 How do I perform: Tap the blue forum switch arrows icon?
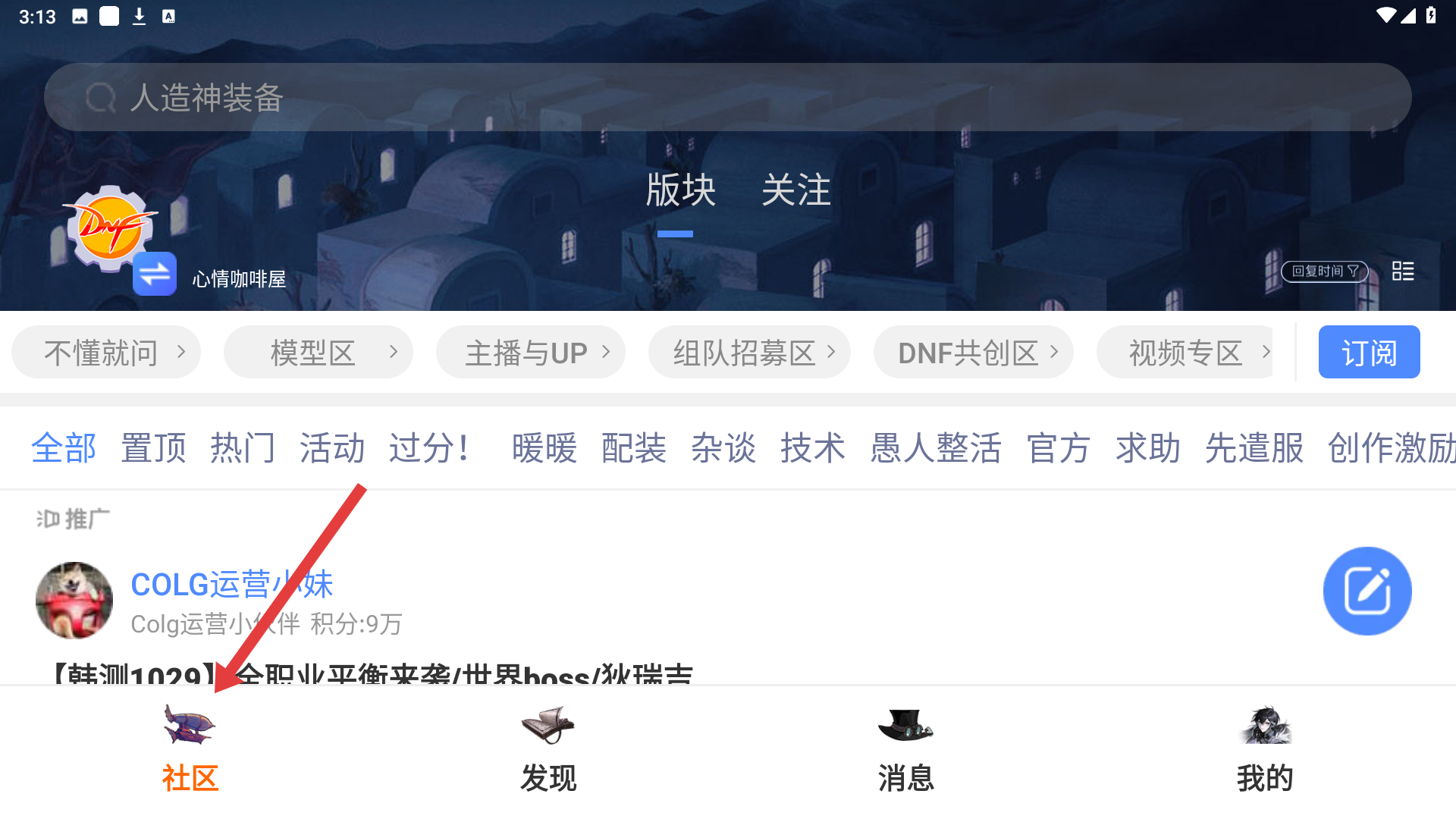pyautogui.click(x=155, y=274)
